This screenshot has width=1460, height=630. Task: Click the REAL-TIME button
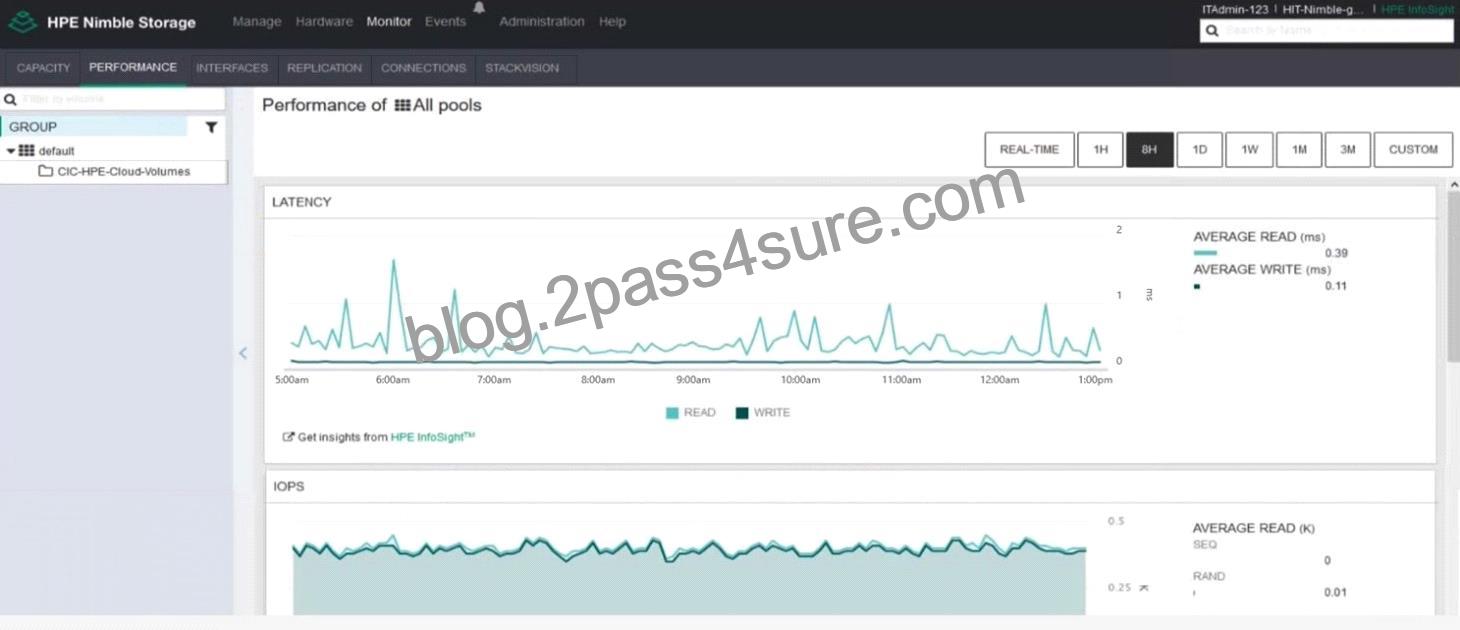(x=1029, y=150)
